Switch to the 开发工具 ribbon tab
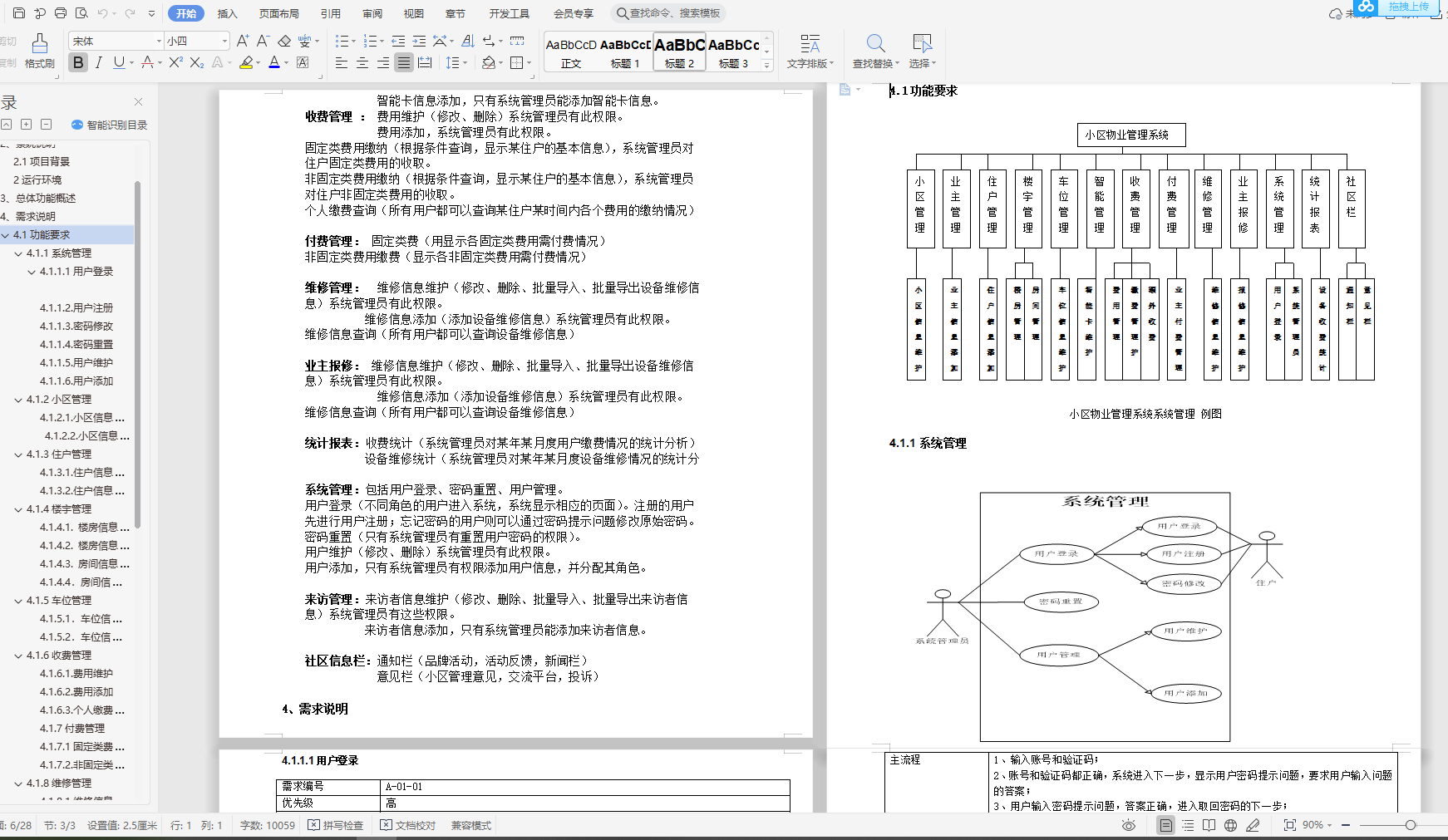This screenshot has width=1448, height=840. pyautogui.click(x=509, y=13)
